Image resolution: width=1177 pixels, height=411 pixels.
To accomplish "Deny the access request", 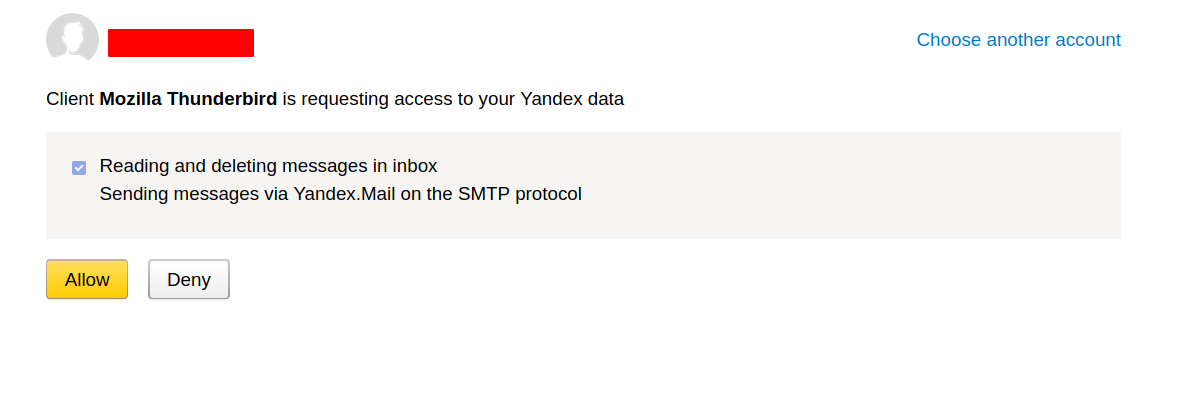I will tap(188, 279).
